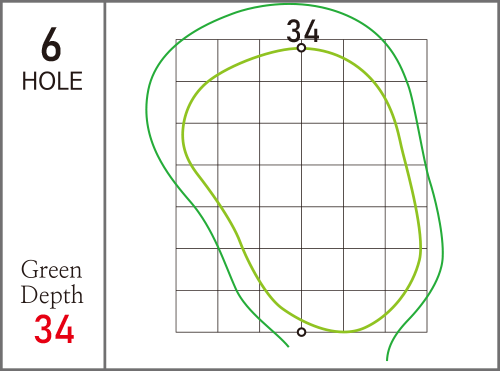Click the Green Depth label

[52, 282]
